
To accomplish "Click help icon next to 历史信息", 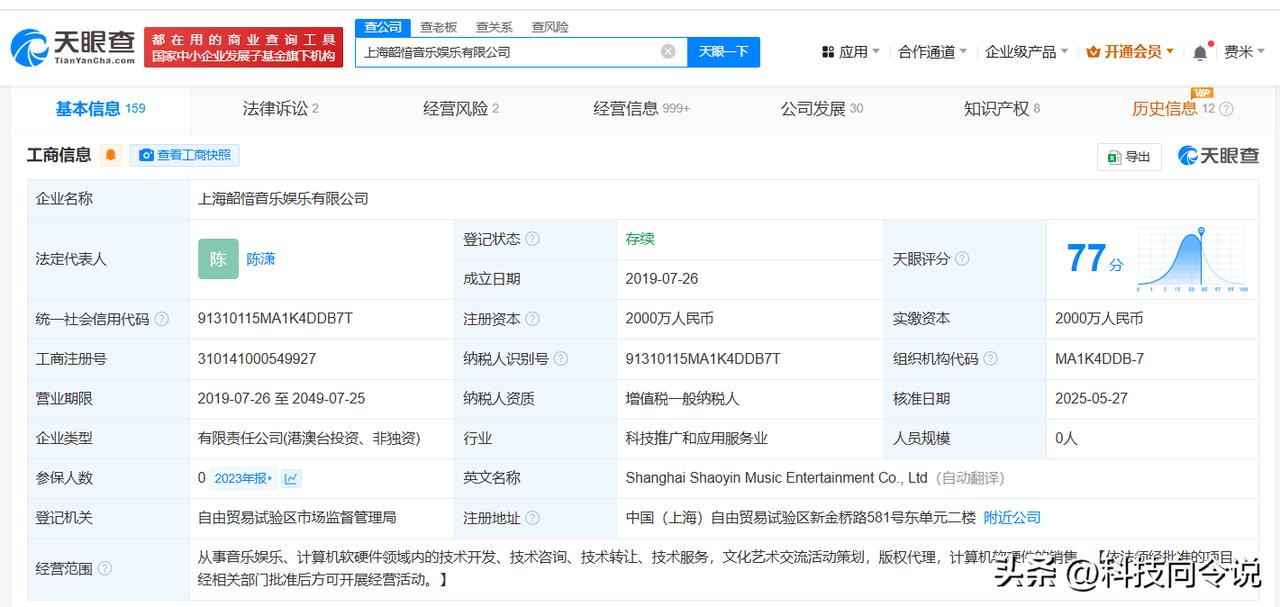I will point(1226,109).
